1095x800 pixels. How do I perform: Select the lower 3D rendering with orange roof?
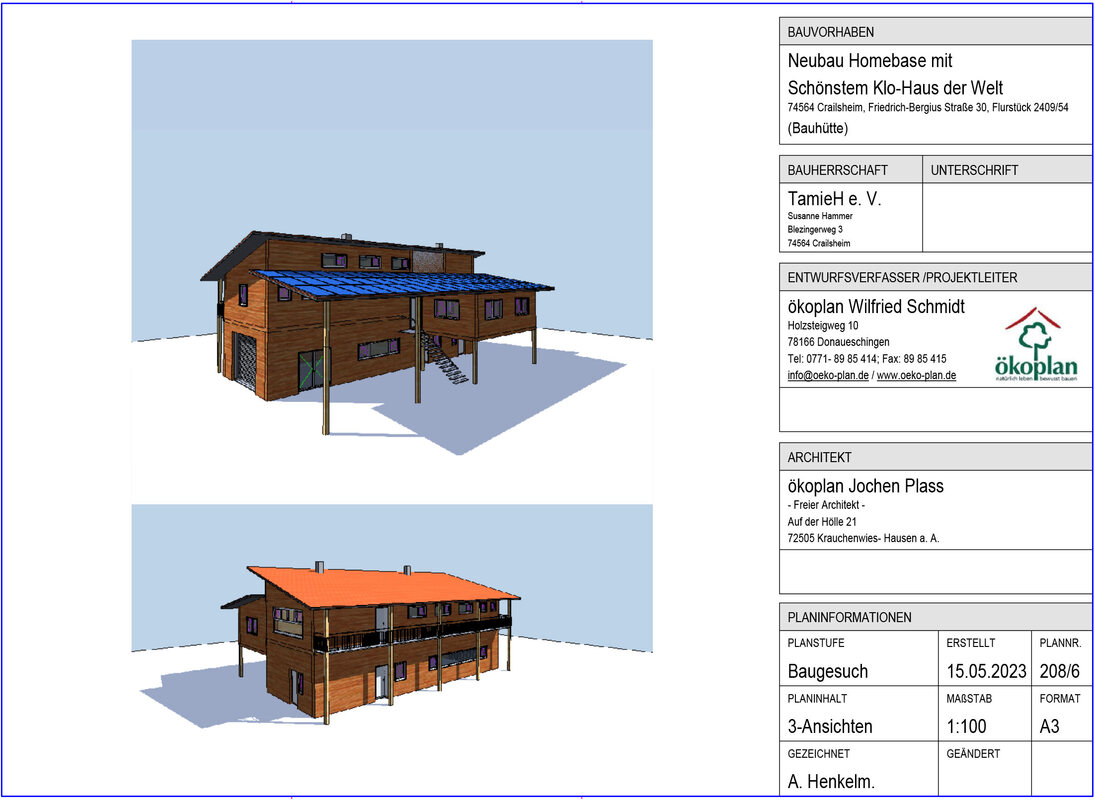coord(391,630)
